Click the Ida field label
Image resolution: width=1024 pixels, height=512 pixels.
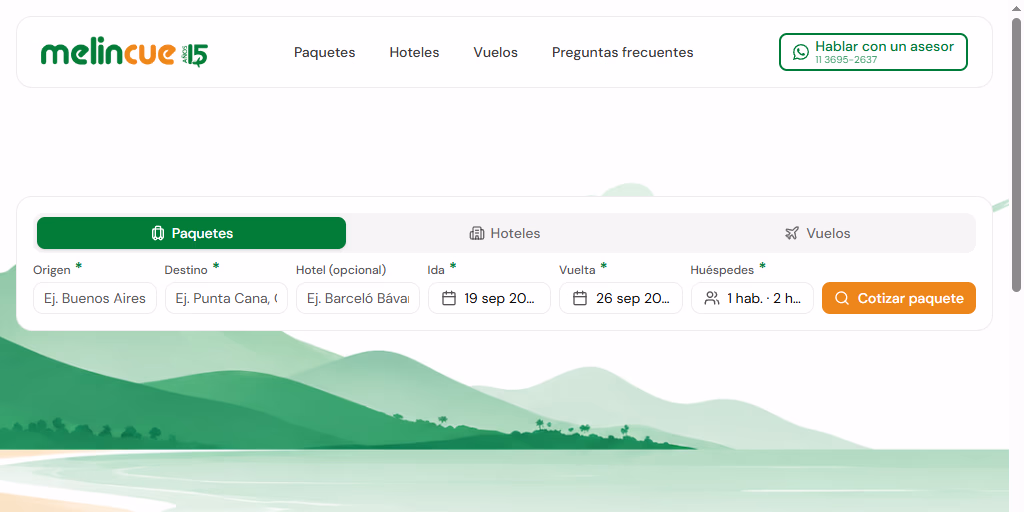pyautogui.click(x=436, y=270)
